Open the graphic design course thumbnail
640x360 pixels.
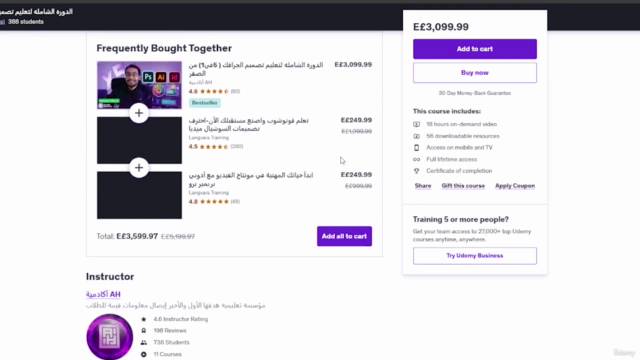point(139,85)
